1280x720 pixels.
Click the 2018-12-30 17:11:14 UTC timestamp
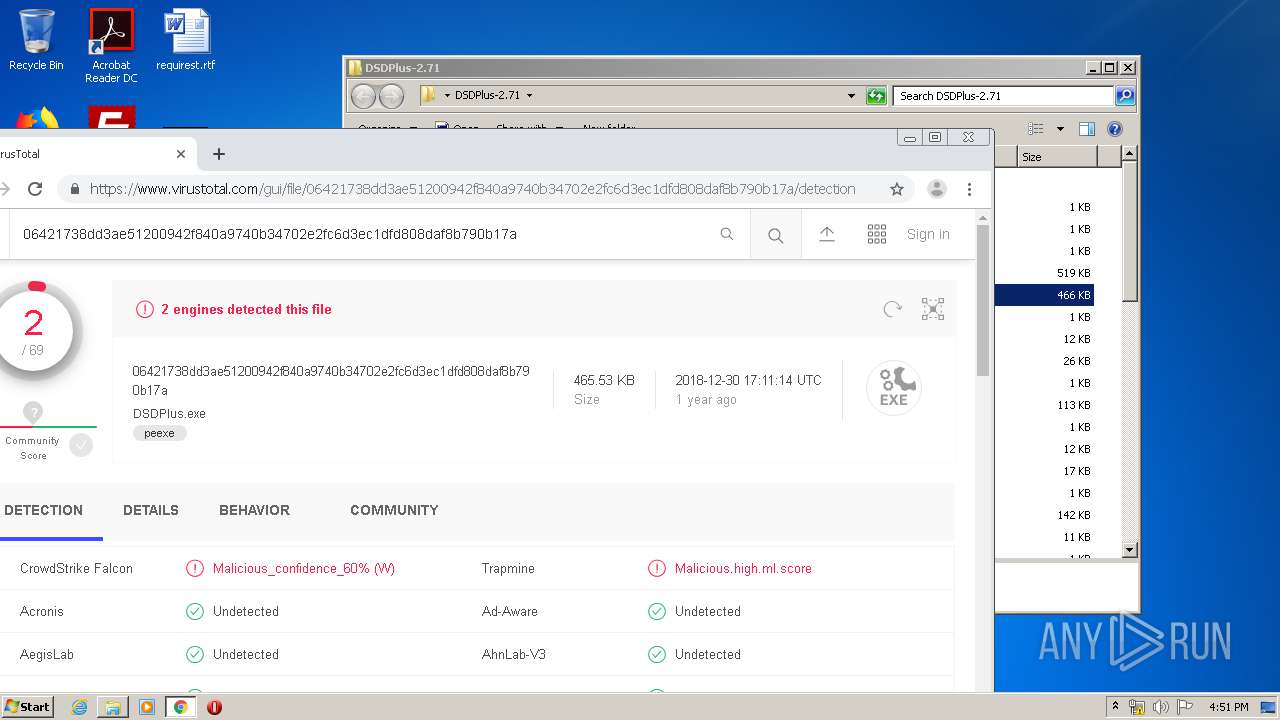748,380
